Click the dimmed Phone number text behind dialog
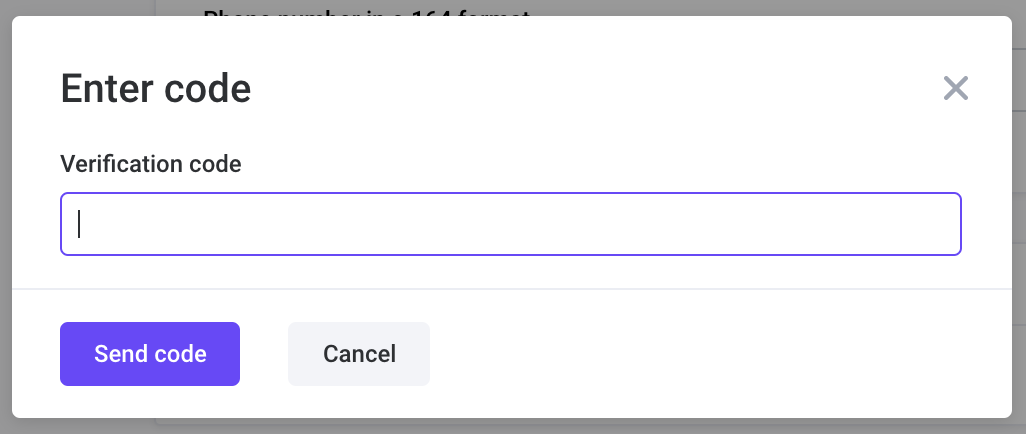 pos(366,10)
